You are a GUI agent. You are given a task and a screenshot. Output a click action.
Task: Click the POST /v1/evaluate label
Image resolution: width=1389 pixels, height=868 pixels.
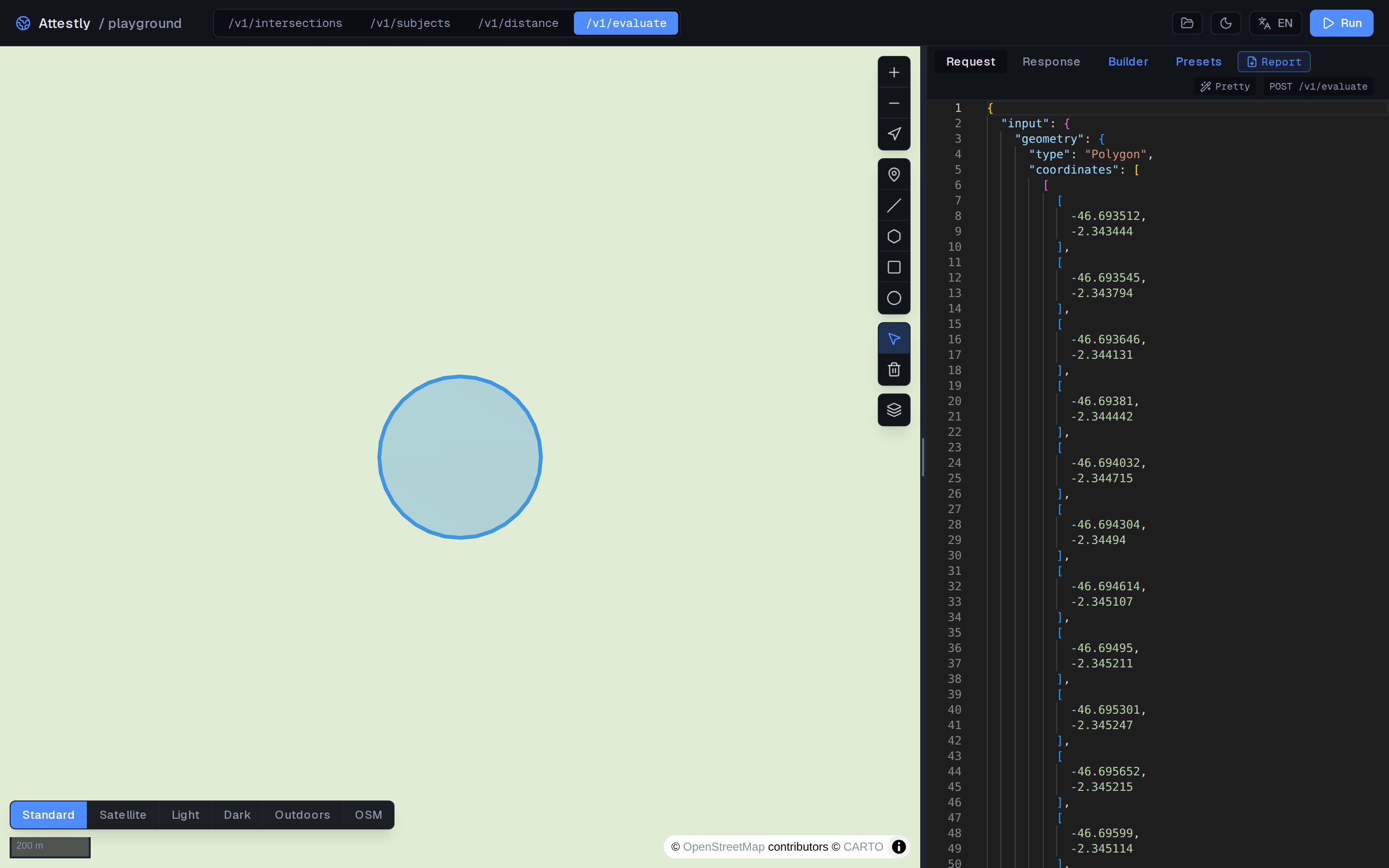point(1318,86)
